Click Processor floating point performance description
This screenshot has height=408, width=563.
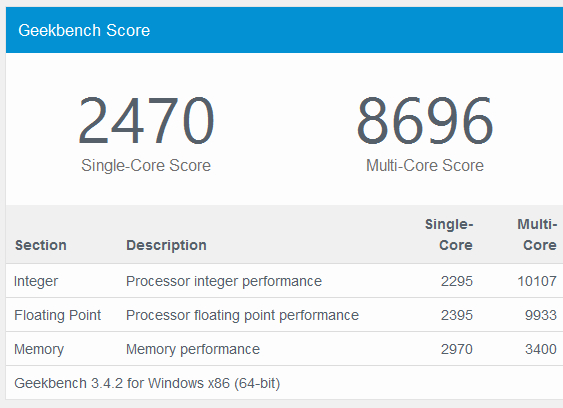tap(242, 315)
